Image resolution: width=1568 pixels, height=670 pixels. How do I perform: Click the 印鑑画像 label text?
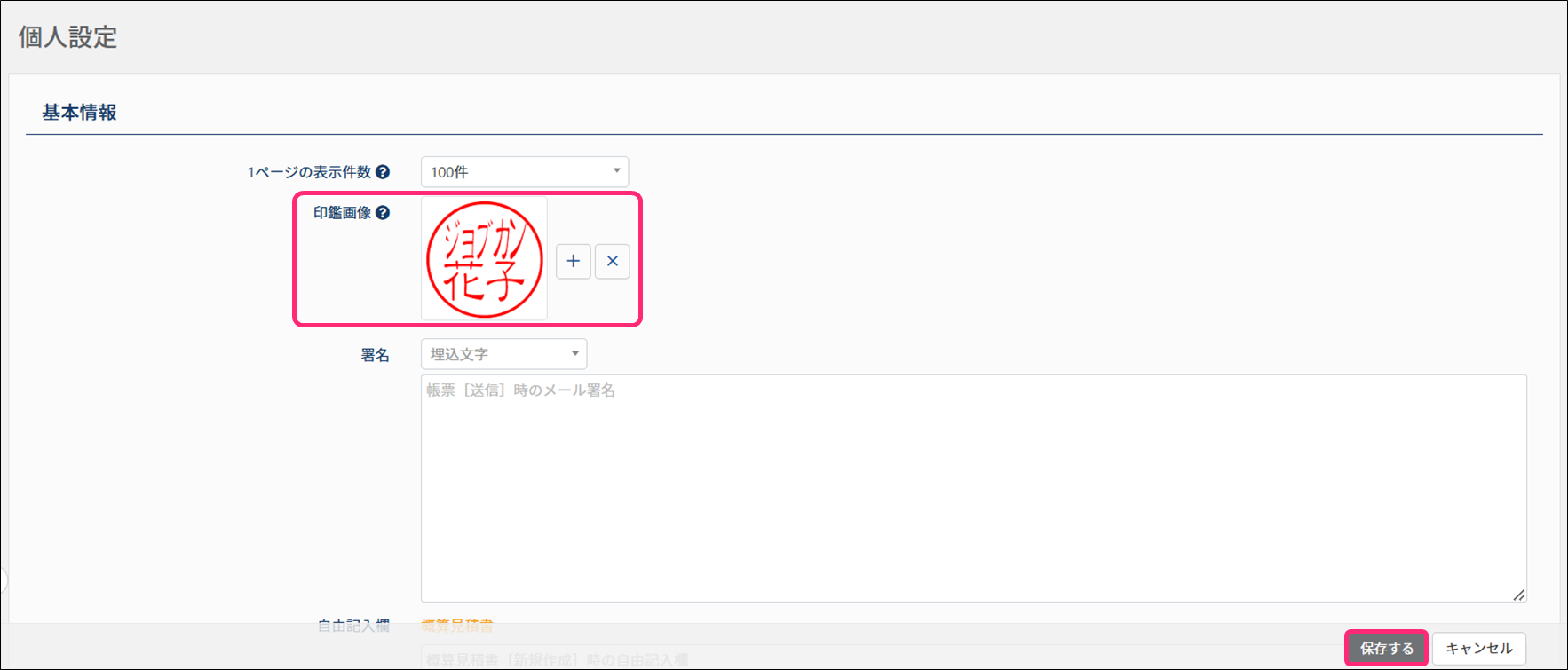click(x=342, y=213)
